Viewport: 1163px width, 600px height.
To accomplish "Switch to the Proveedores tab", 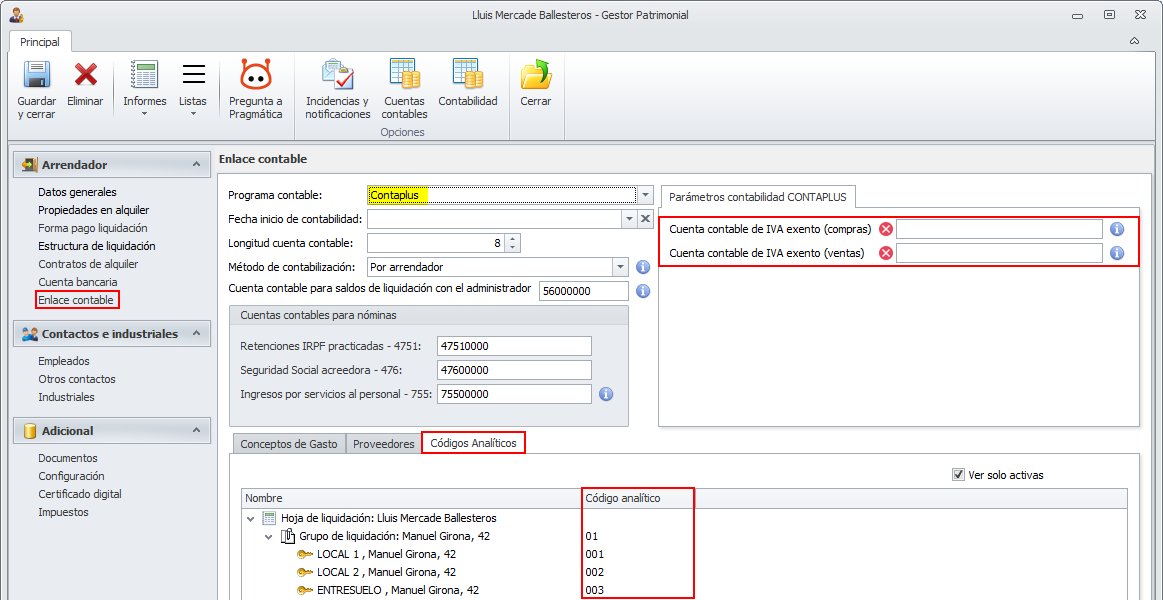I will [x=383, y=444].
